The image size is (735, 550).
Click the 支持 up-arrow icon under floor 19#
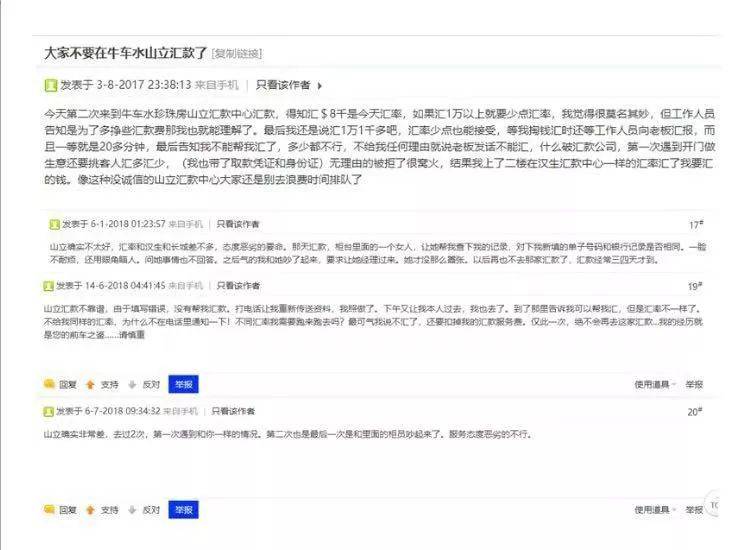coord(90,383)
